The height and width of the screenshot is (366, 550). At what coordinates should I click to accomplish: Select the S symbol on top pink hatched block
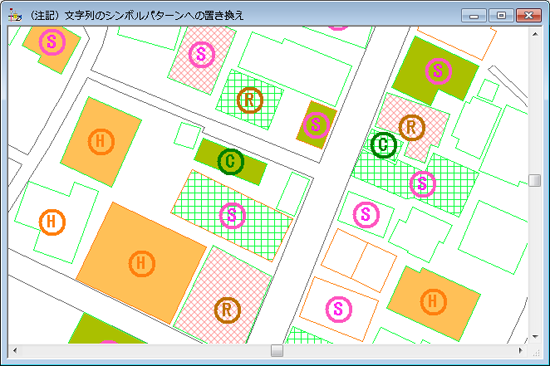202,54
